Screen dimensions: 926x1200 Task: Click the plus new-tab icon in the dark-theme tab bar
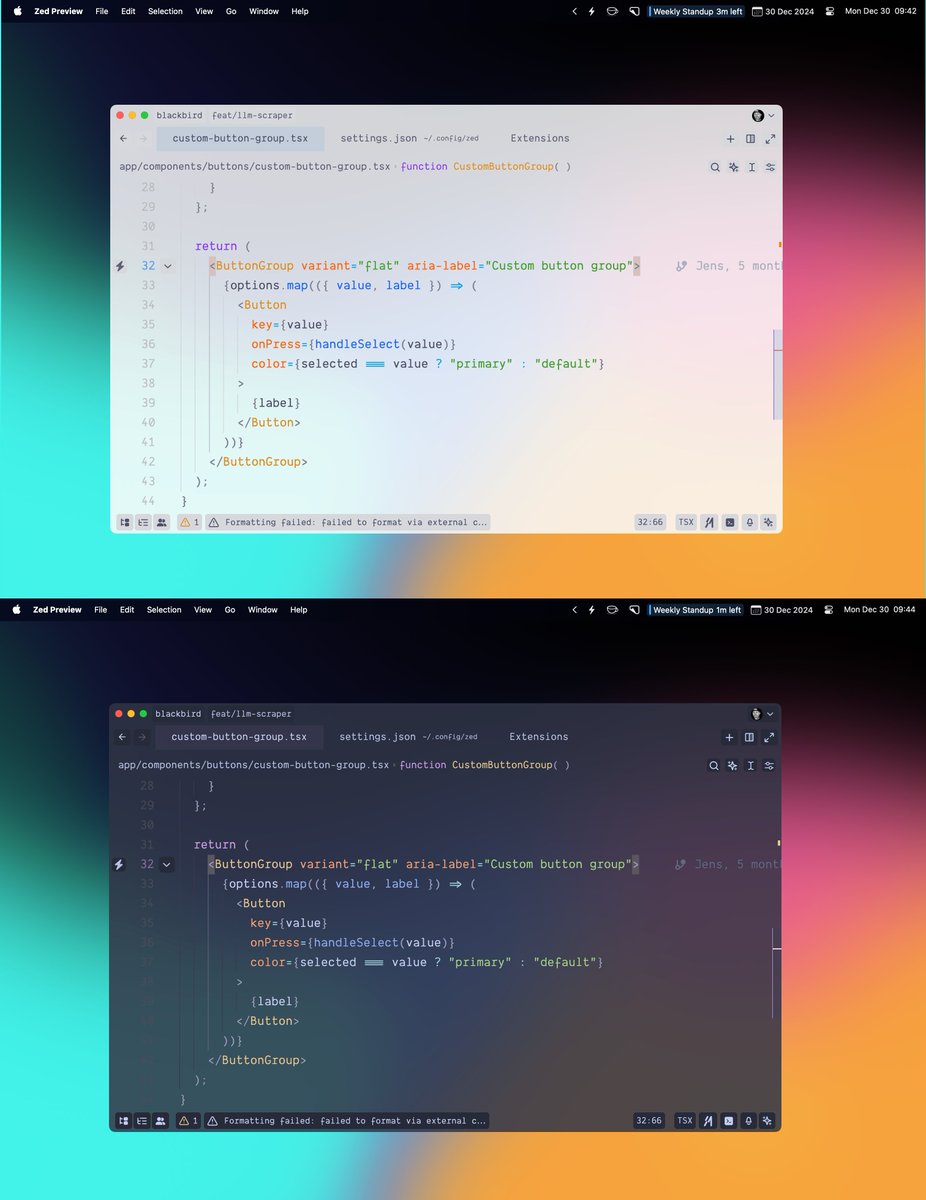click(729, 737)
